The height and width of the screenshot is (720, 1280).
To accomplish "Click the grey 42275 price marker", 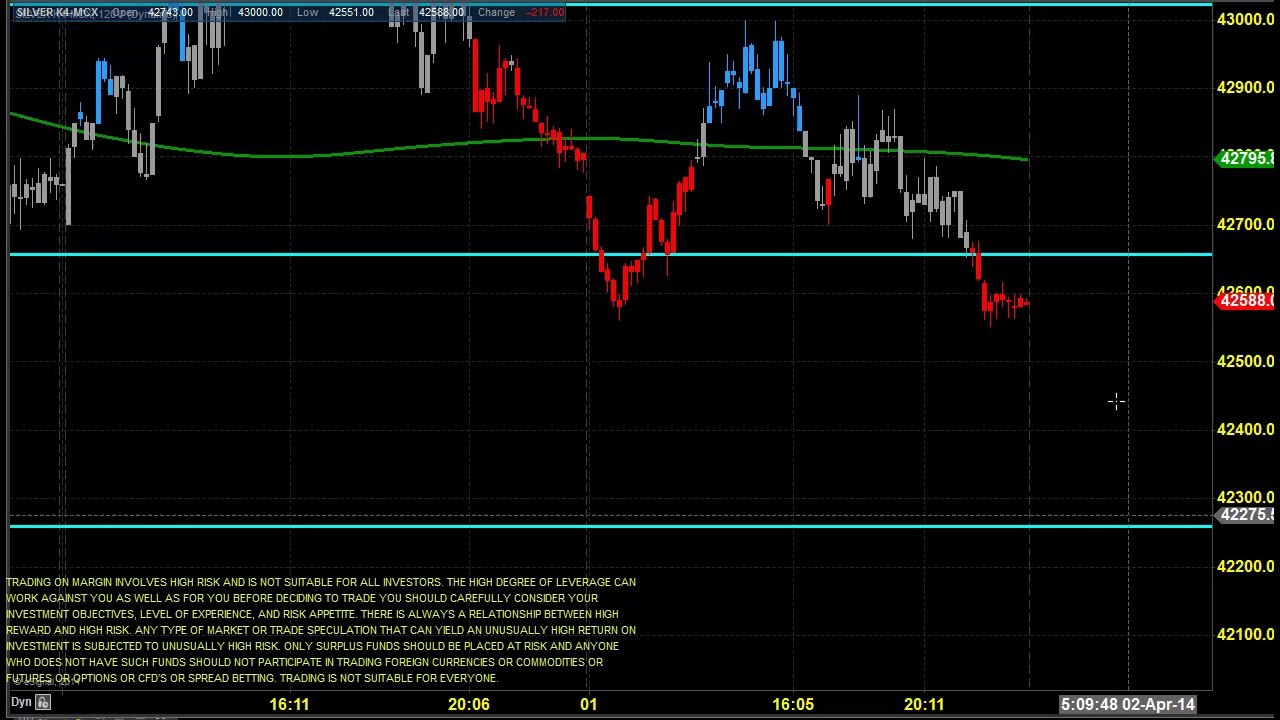I will tap(1245, 515).
